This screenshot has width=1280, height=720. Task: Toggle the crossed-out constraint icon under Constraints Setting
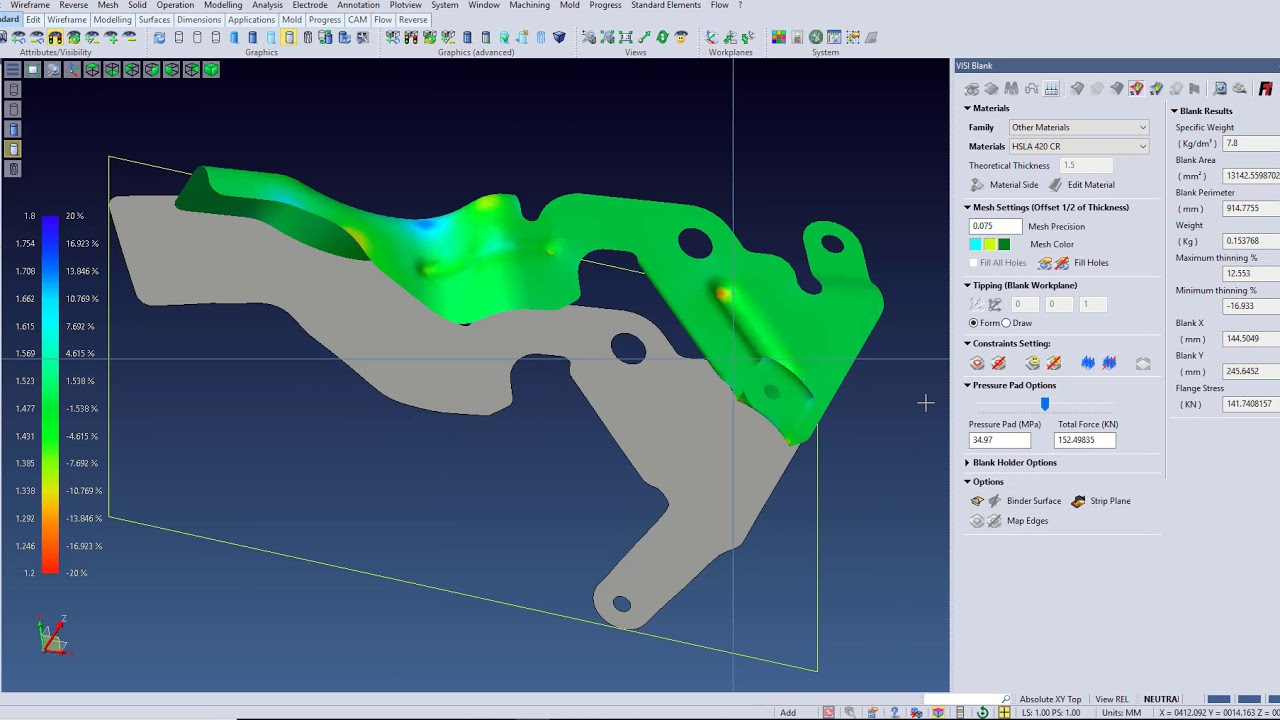pos(998,364)
